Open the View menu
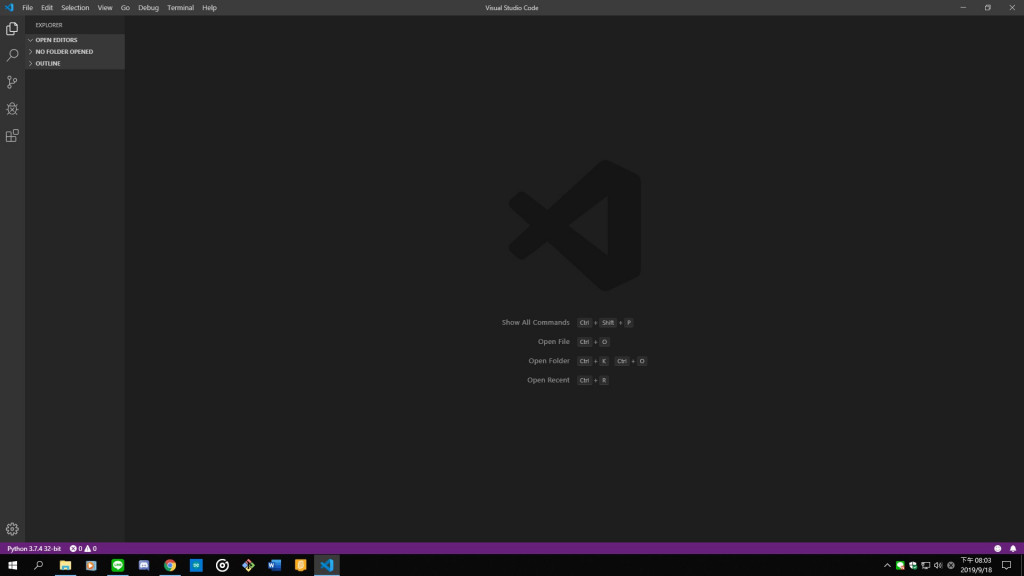The width and height of the screenshot is (1024, 576). click(x=104, y=8)
